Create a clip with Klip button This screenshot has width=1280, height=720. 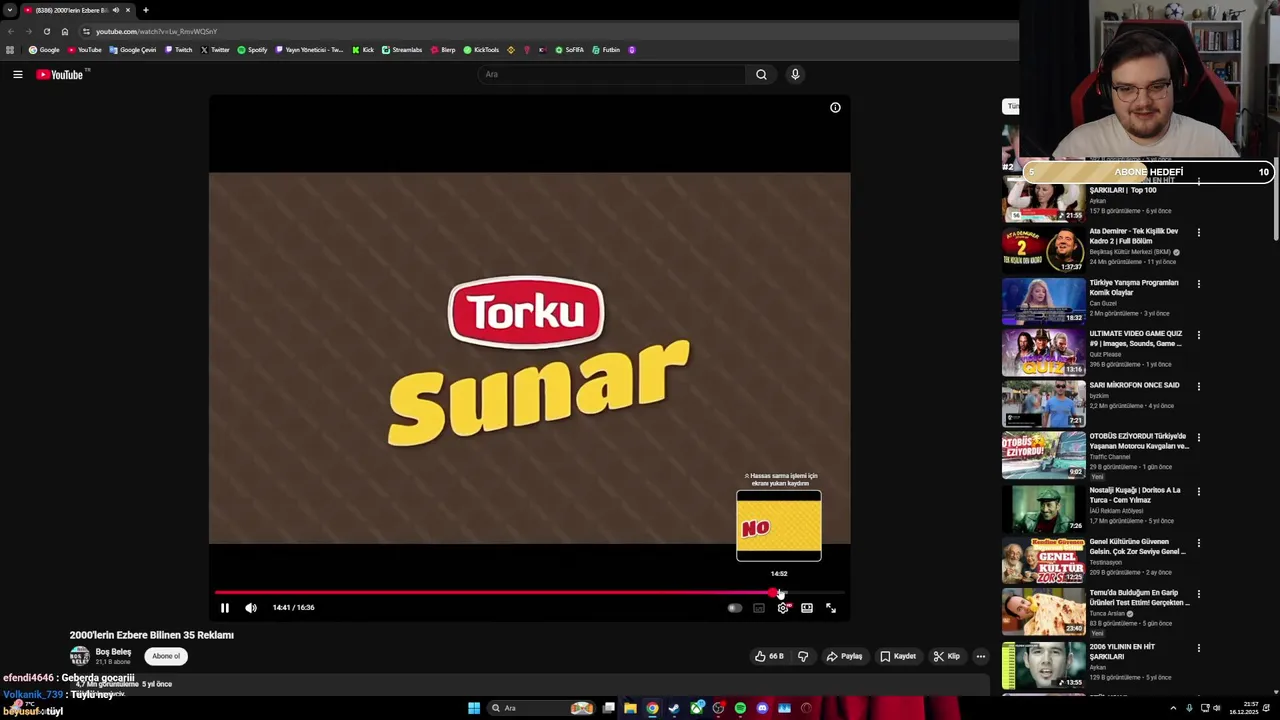tap(946, 657)
